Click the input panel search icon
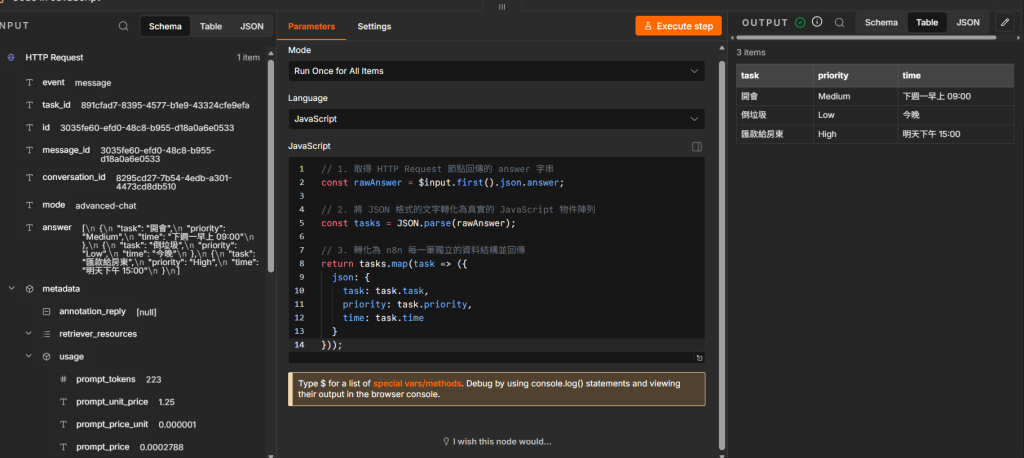Image resolution: width=1024 pixels, height=458 pixels. point(123,26)
